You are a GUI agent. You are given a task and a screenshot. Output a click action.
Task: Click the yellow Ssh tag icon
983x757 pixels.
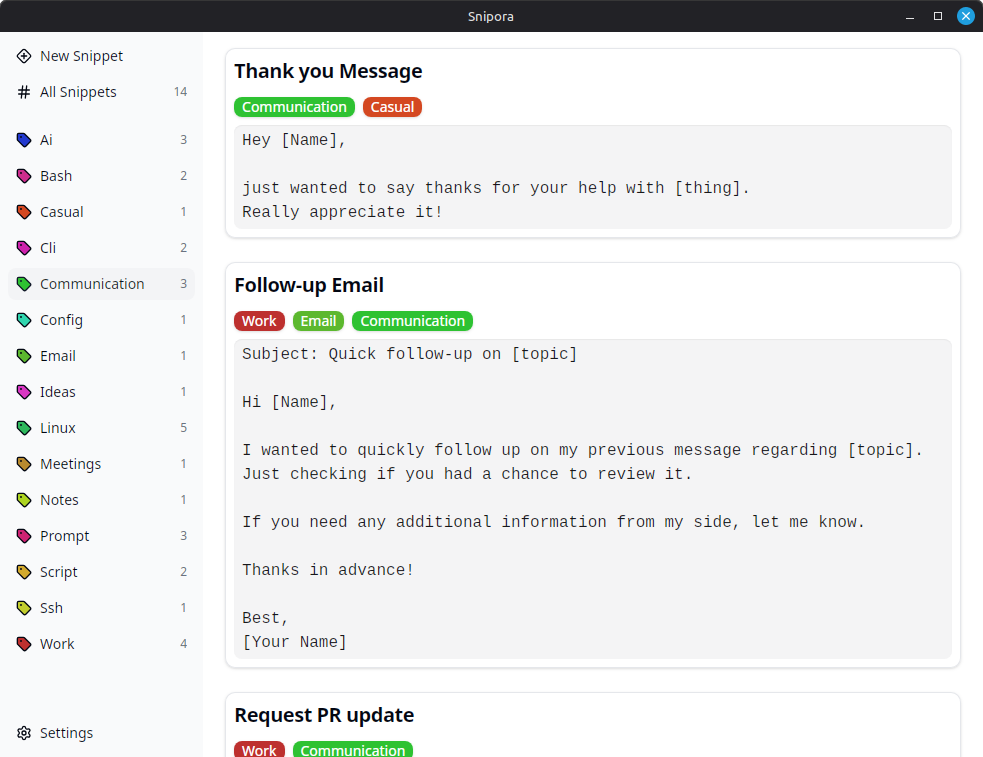click(x=24, y=608)
